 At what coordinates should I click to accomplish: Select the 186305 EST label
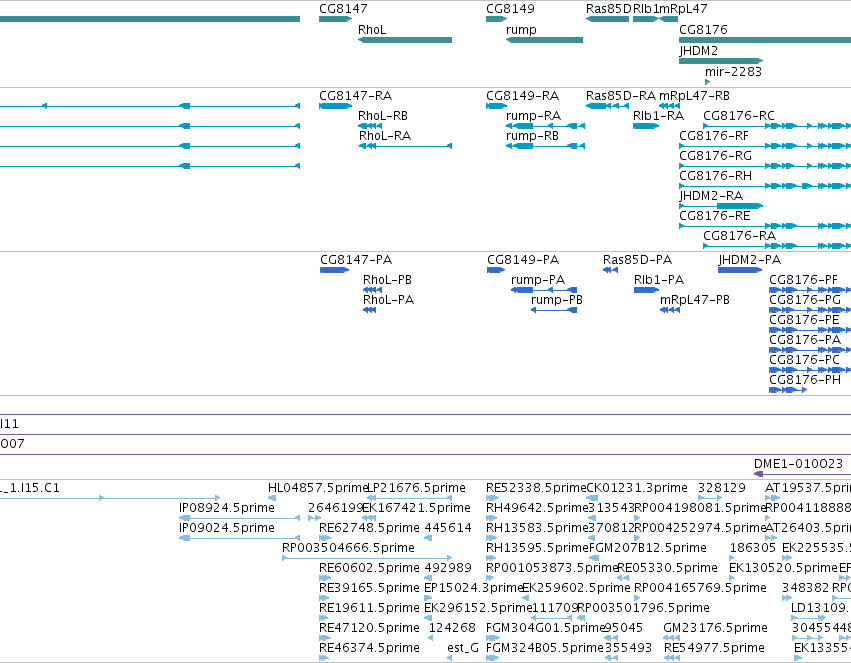coord(753,549)
